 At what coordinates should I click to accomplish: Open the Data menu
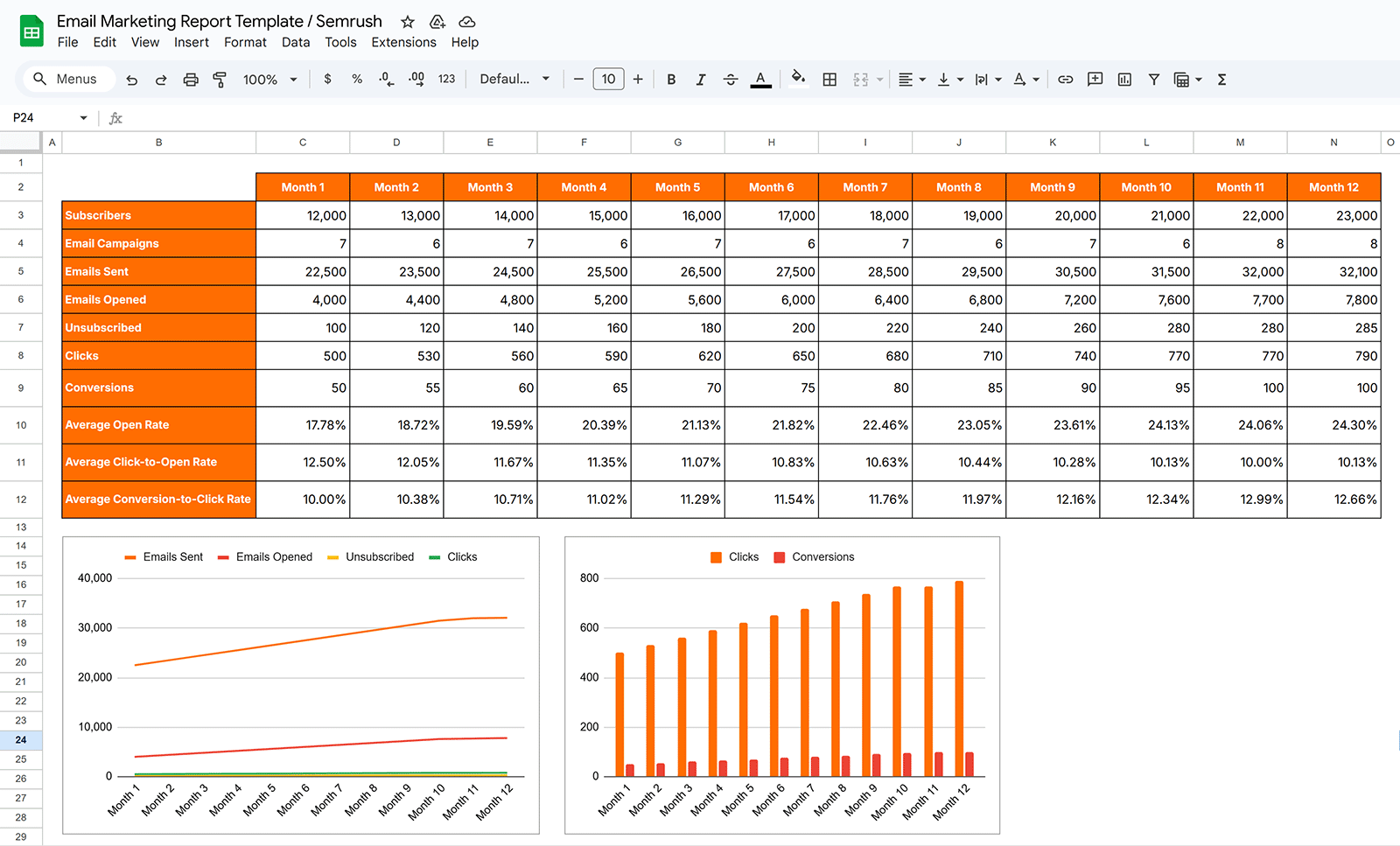pyautogui.click(x=296, y=42)
